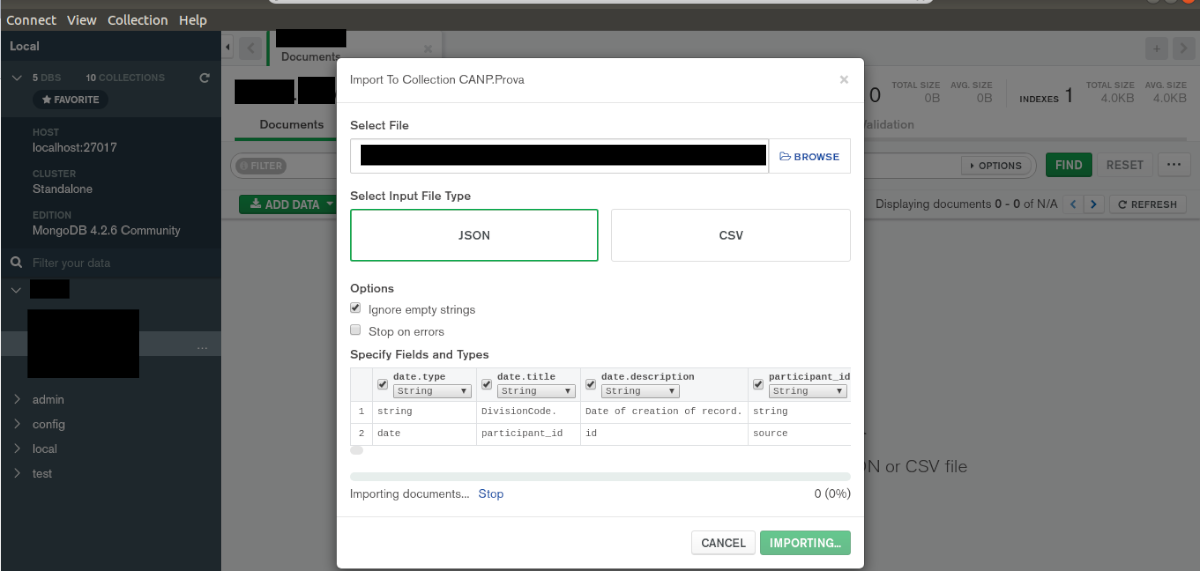Expand the local database
The width and height of the screenshot is (1200, 571).
click(x=17, y=449)
